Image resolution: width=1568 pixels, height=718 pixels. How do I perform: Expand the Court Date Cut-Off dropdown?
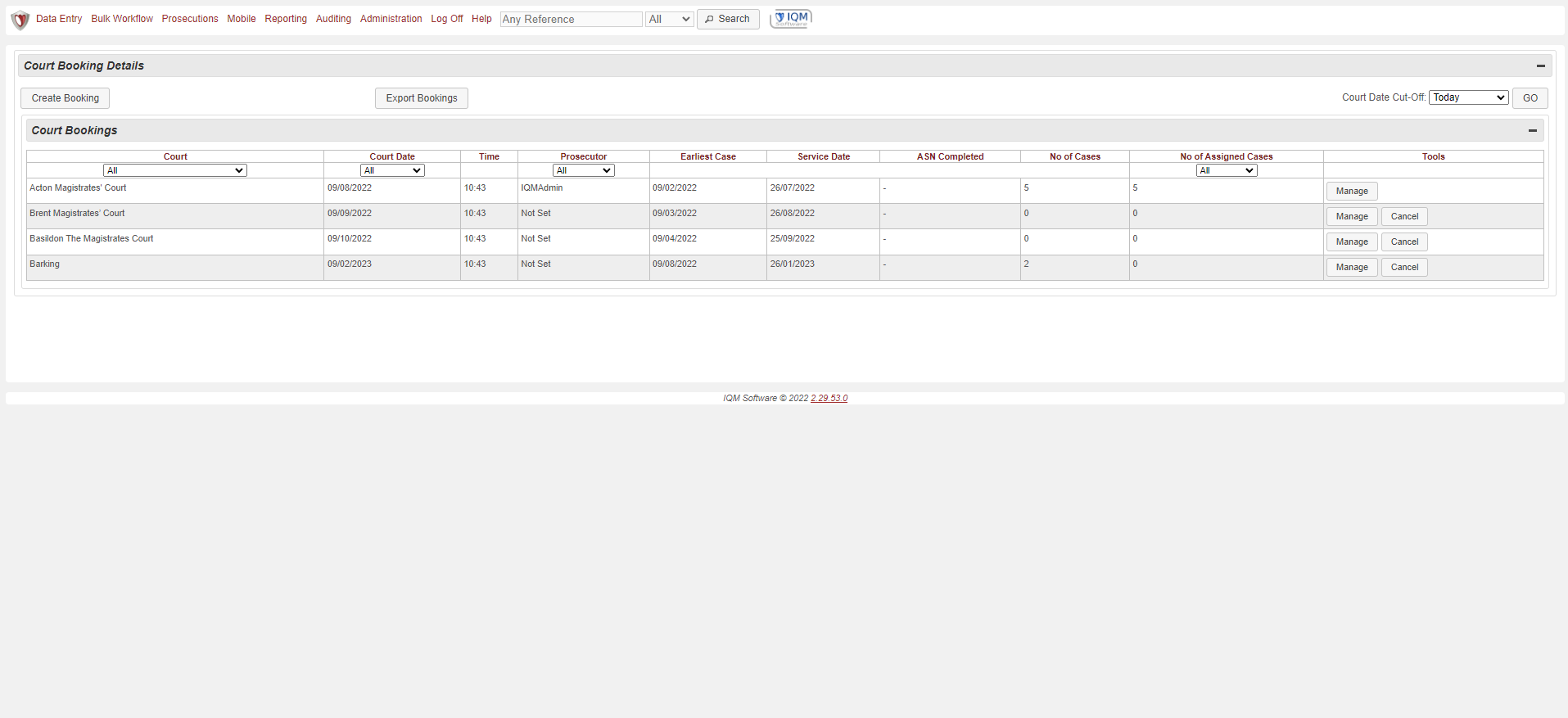[1468, 97]
